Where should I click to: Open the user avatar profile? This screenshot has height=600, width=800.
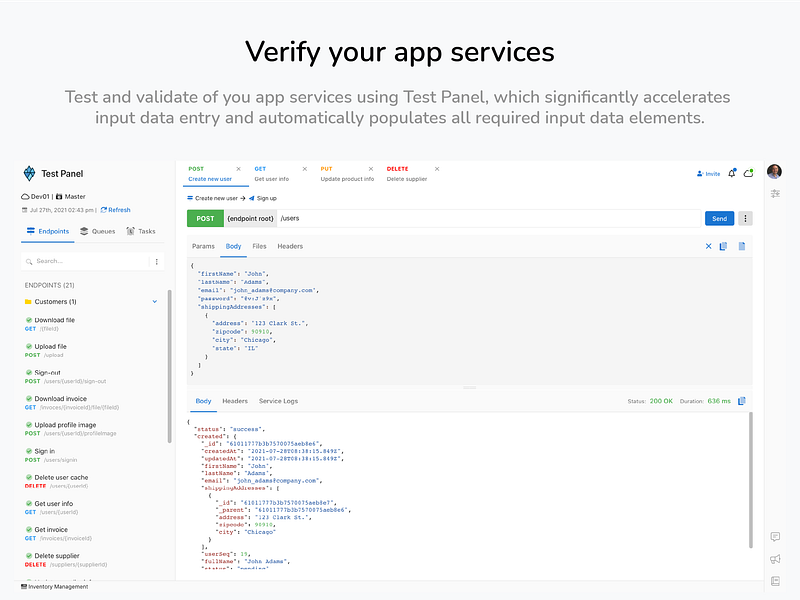point(774,171)
